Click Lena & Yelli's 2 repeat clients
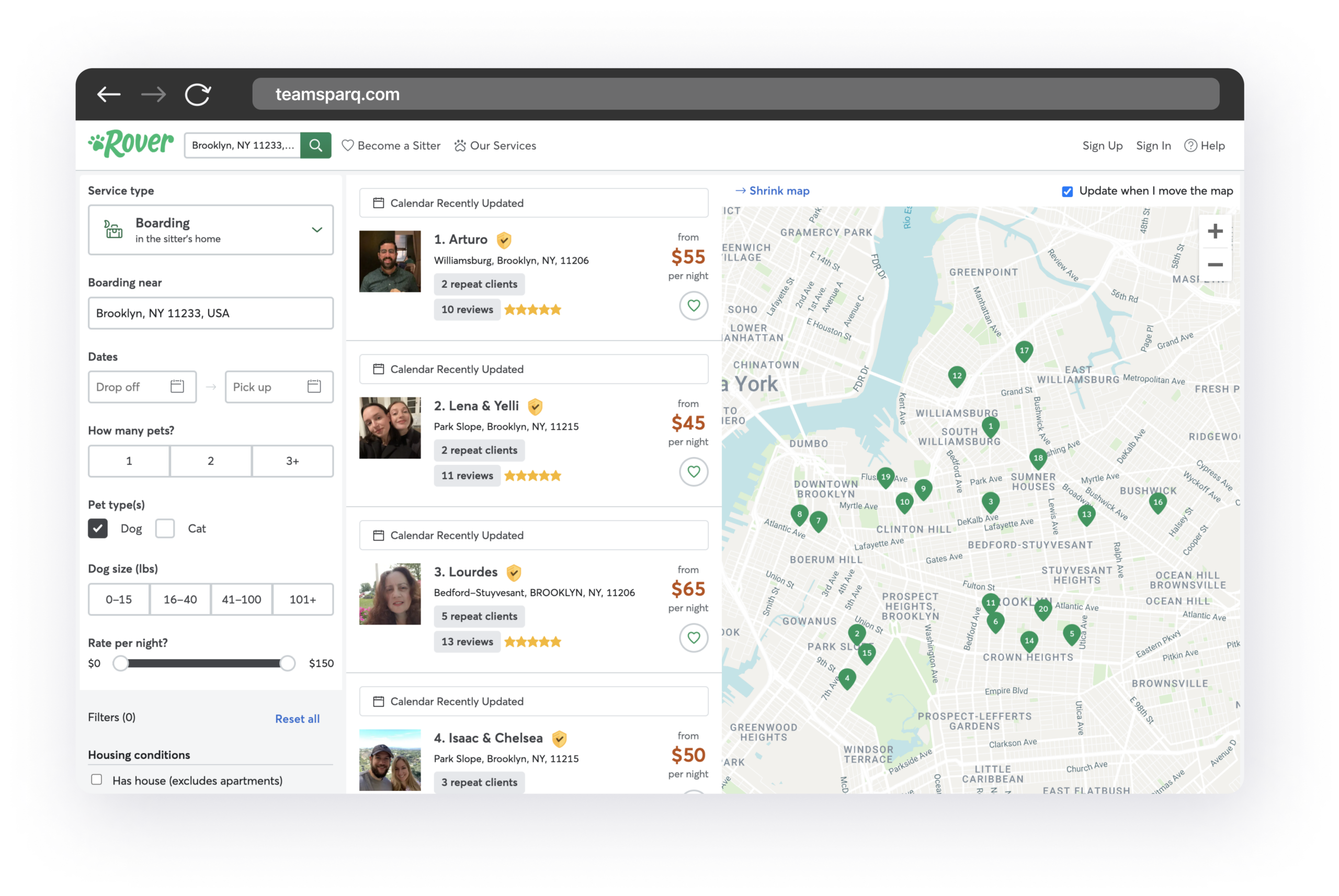 tap(479, 450)
